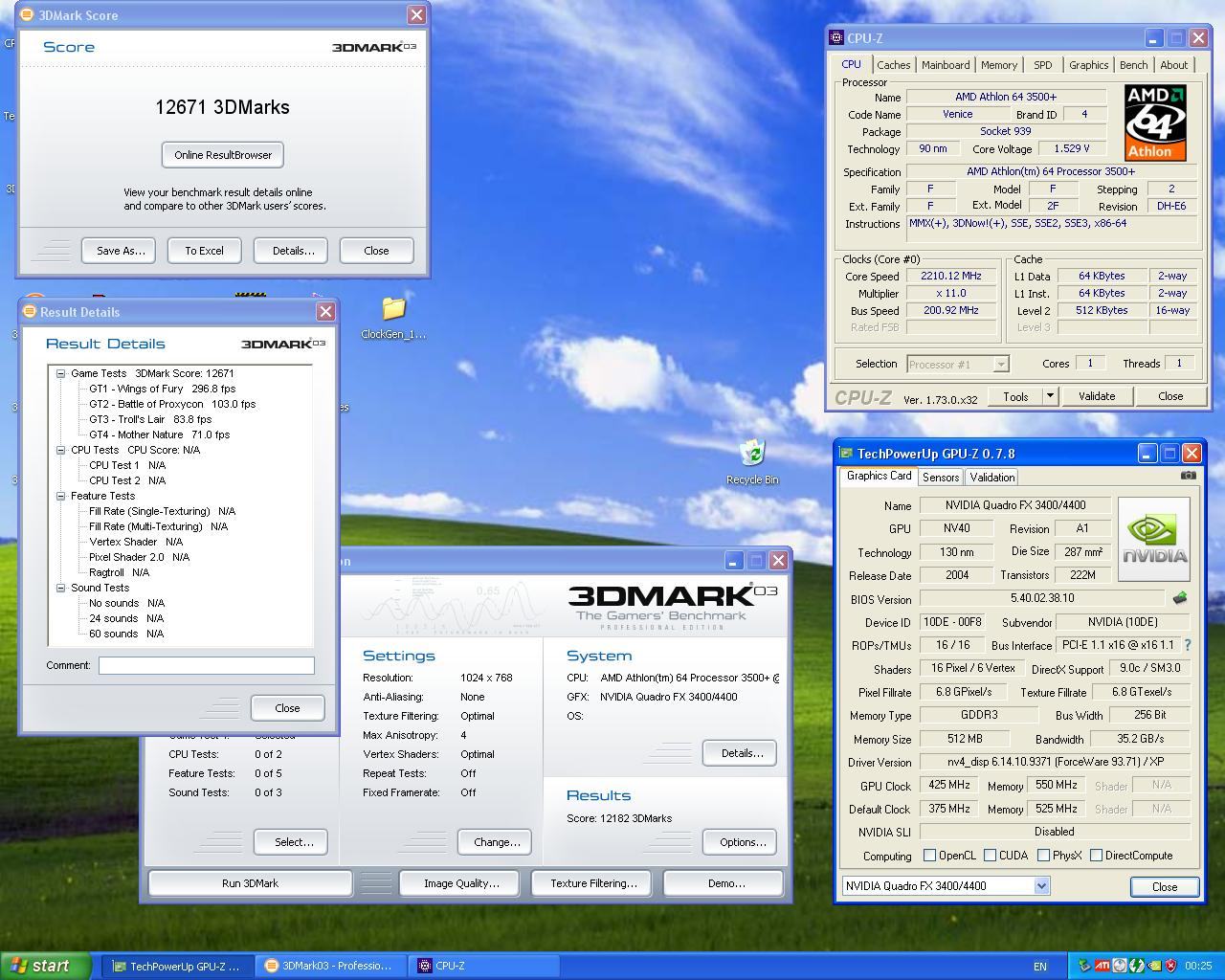Click the Comment input field
This screenshot has height=980, width=1225.
206,665
